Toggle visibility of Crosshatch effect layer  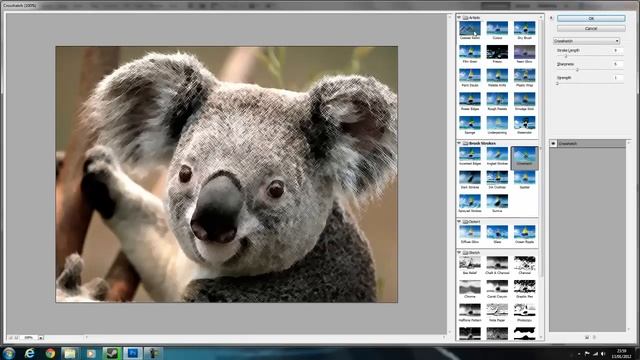553,143
